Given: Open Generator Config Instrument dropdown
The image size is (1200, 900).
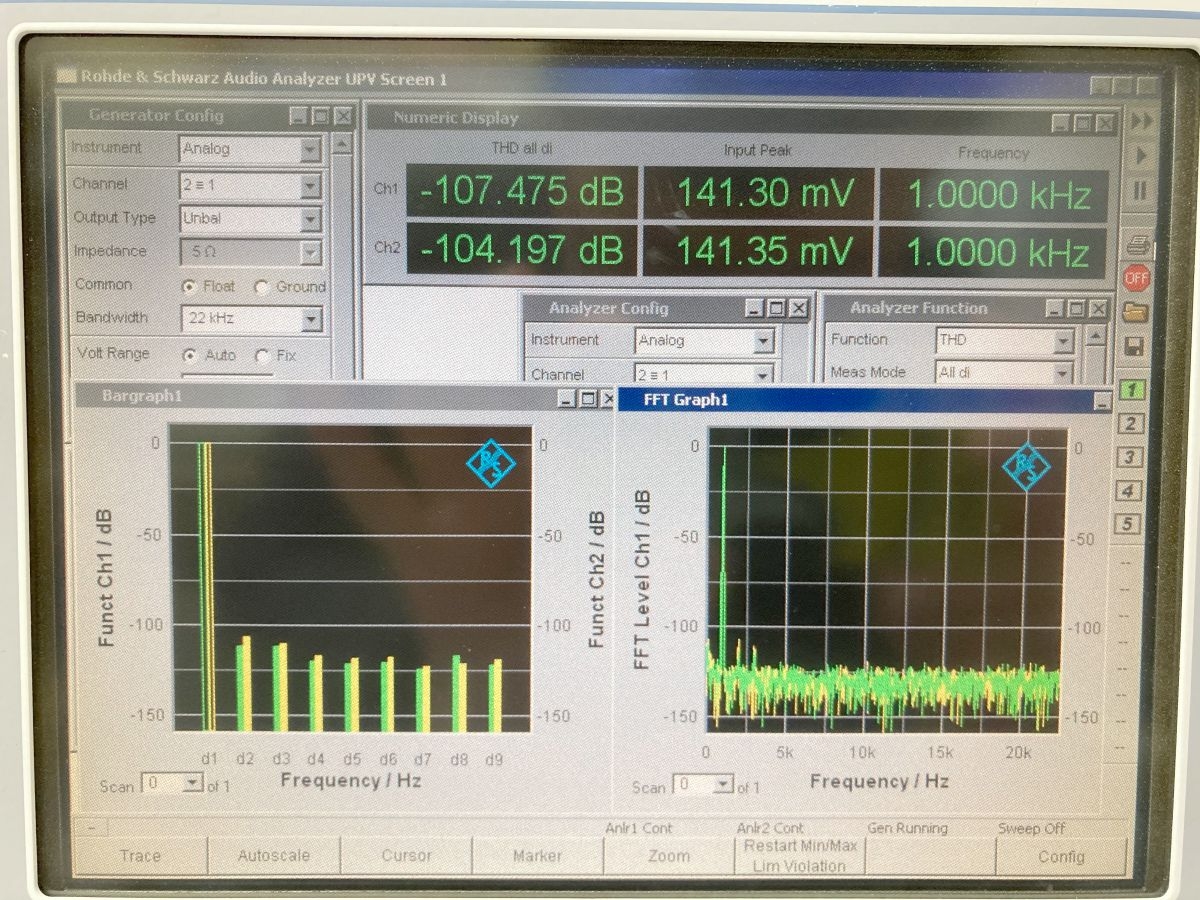Looking at the screenshot, I should pyautogui.click(x=311, y=150).
